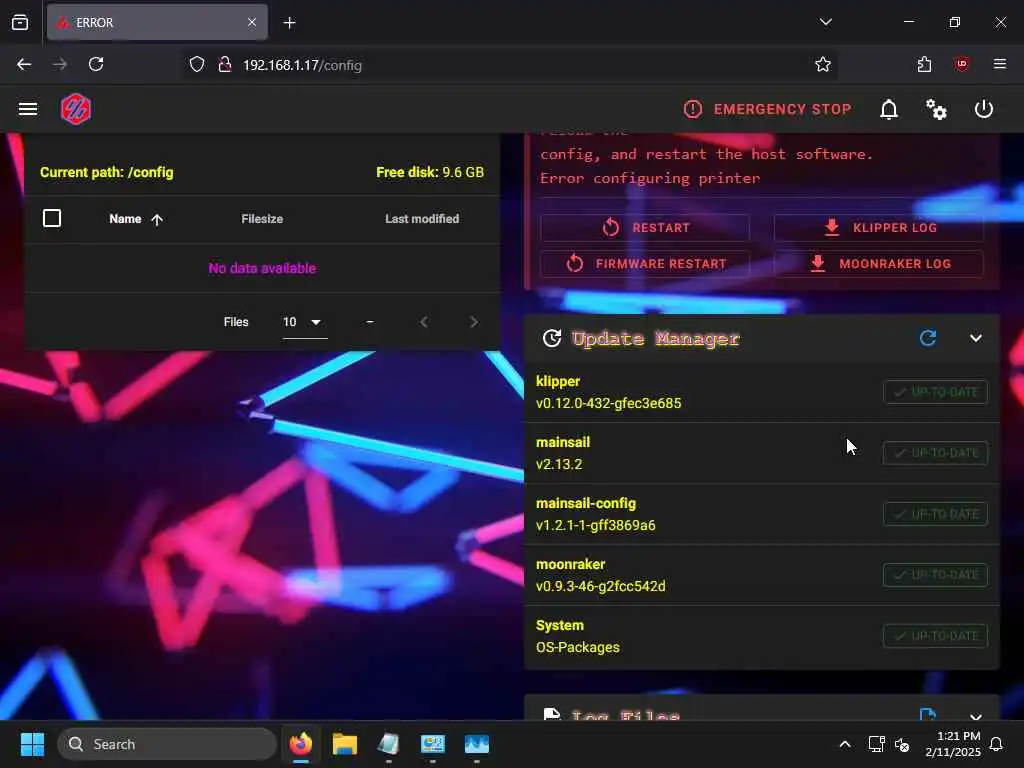
Task: Refresh the Update Manager
Action: click(928, 338)
